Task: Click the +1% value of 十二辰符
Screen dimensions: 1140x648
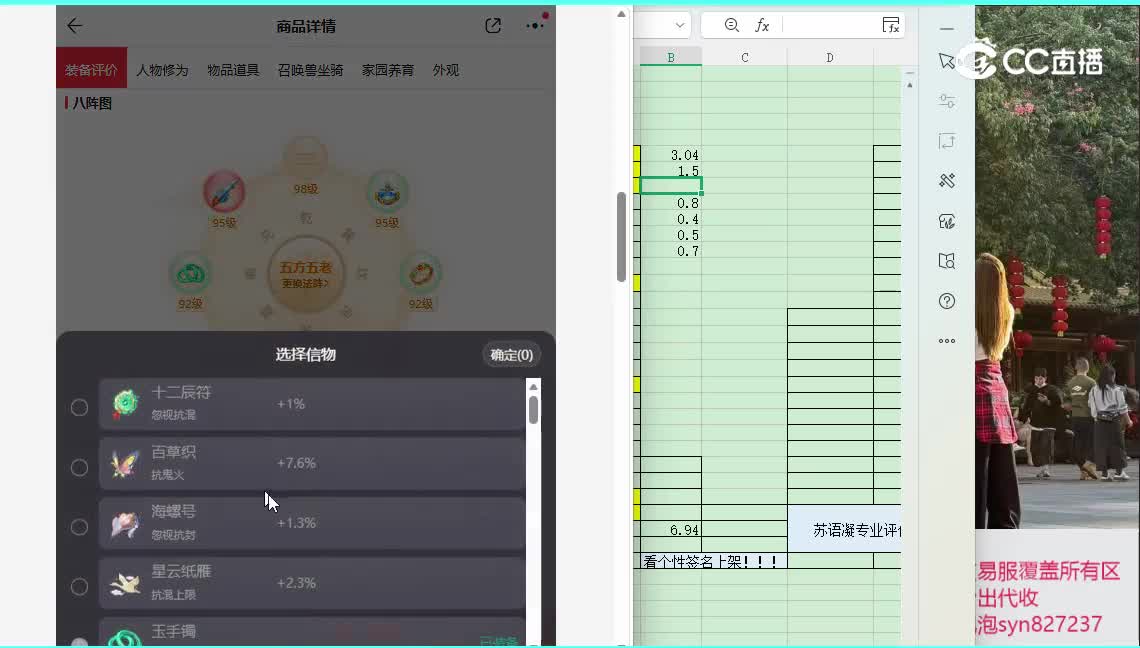Action: (291, 404)
